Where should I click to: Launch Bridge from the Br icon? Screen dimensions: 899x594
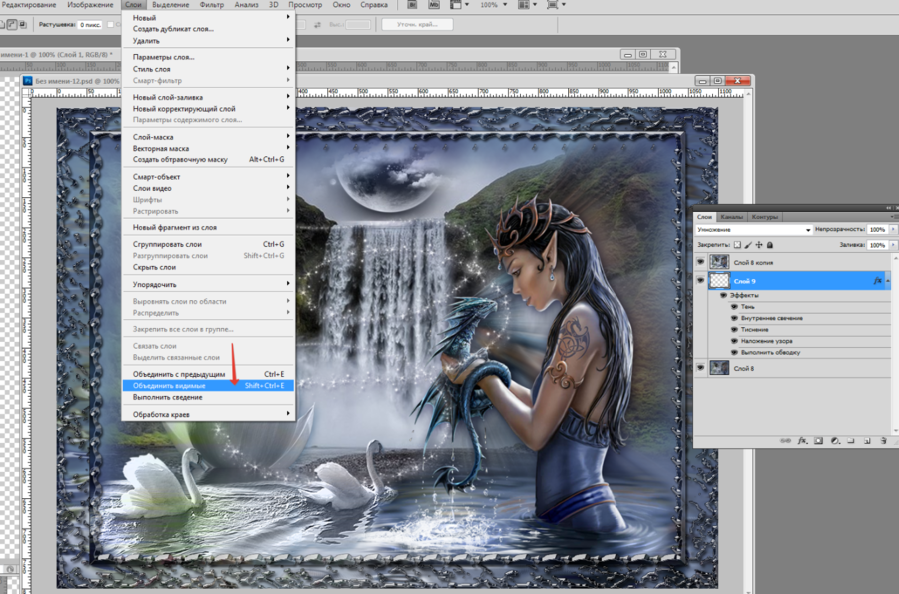point(412,5)
